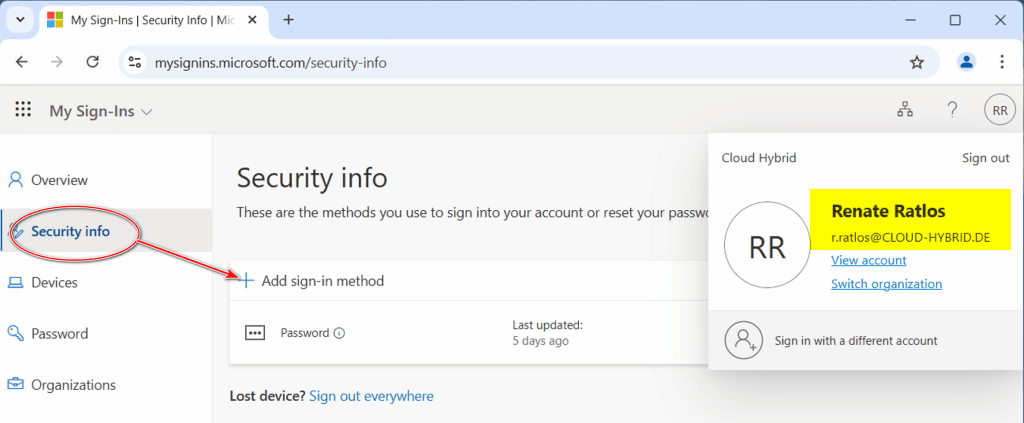Click the browser reload icon

(x=92, y=62)
